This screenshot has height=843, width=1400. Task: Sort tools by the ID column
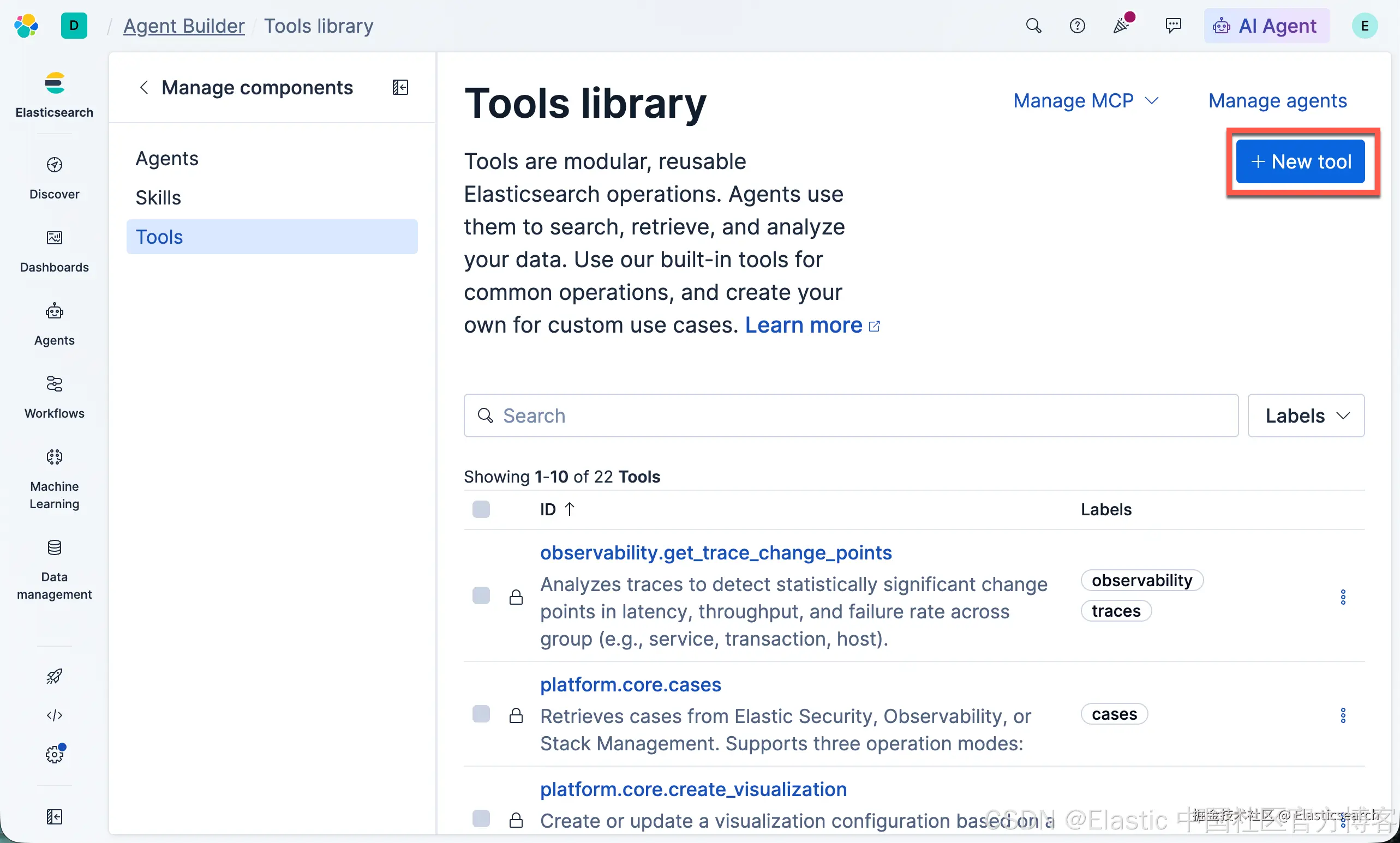coord(558,509)
